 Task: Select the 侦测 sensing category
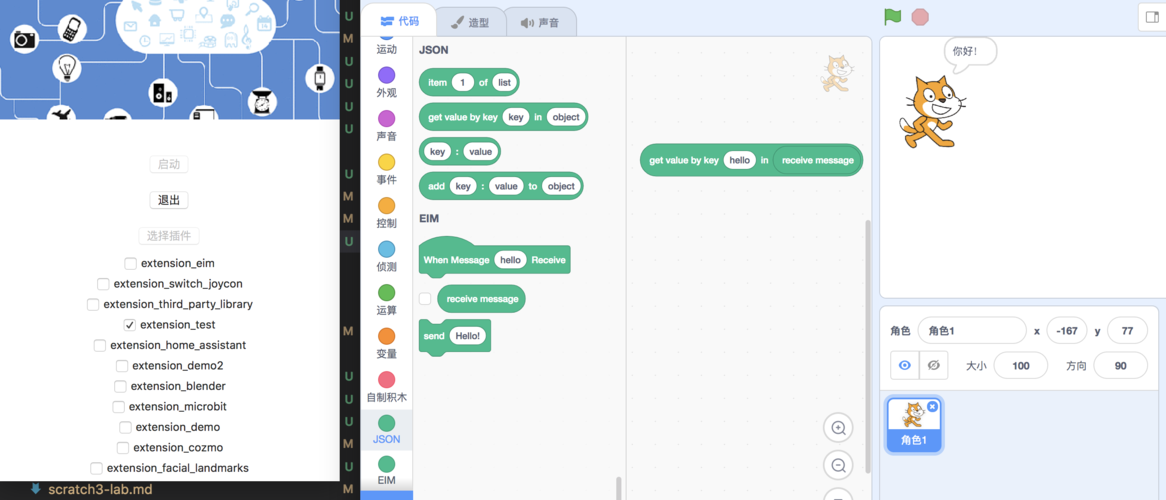pos(387,256)
